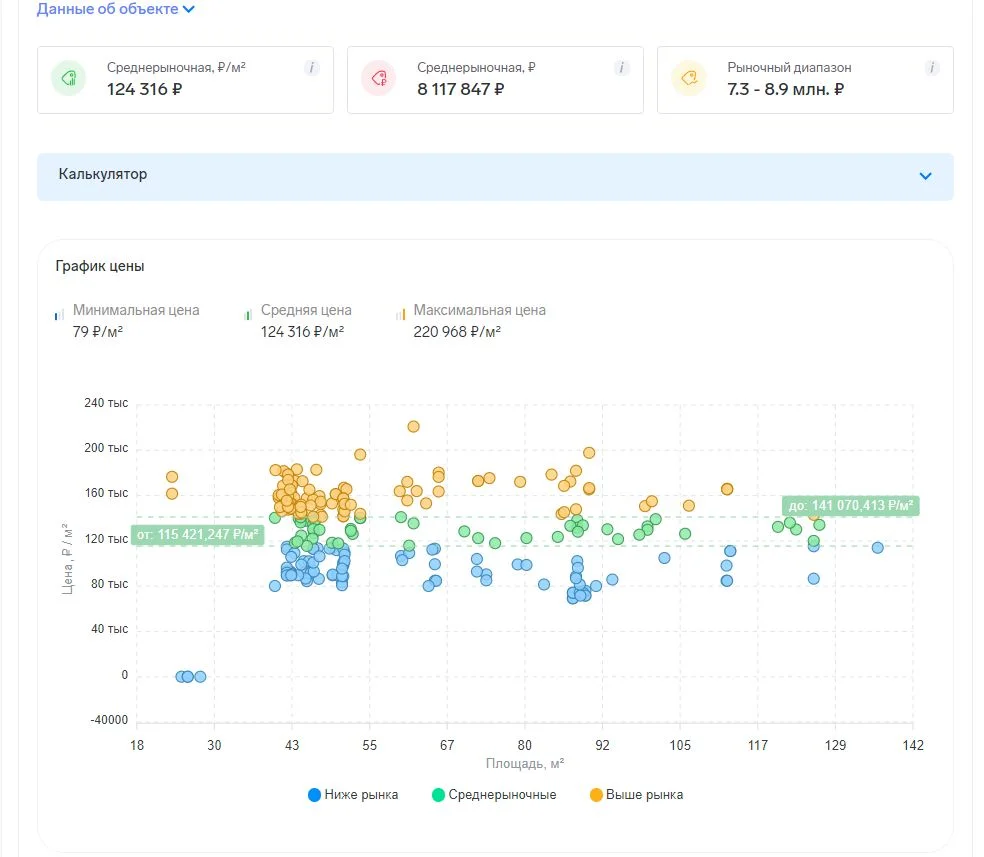Click 'до: 141 070,413 ₽/м²' chart label
Image resolution: width=984 pixels, height=857 pixels.
(850, 506)
